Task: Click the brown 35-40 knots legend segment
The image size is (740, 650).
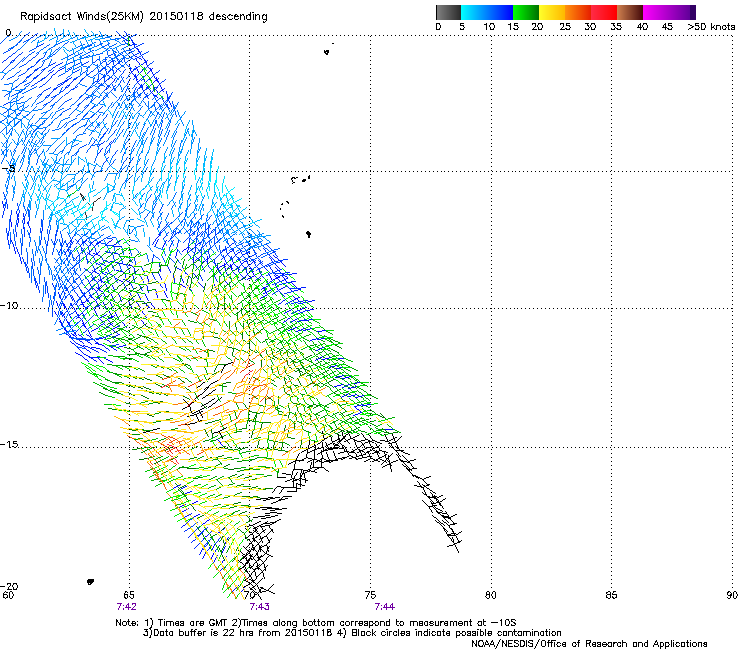Action: tap(630, 12)
